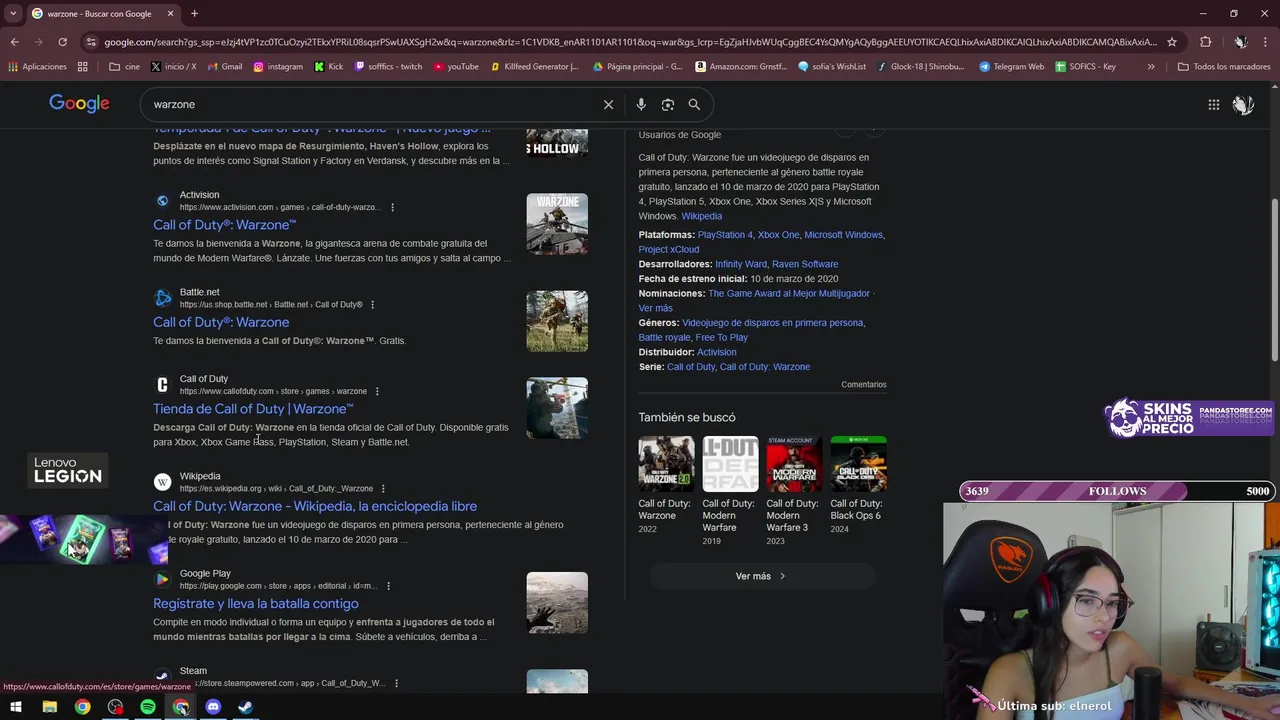Focus the 'warzone' search input field
This screenshot has height=720, width=1280.
372,104
